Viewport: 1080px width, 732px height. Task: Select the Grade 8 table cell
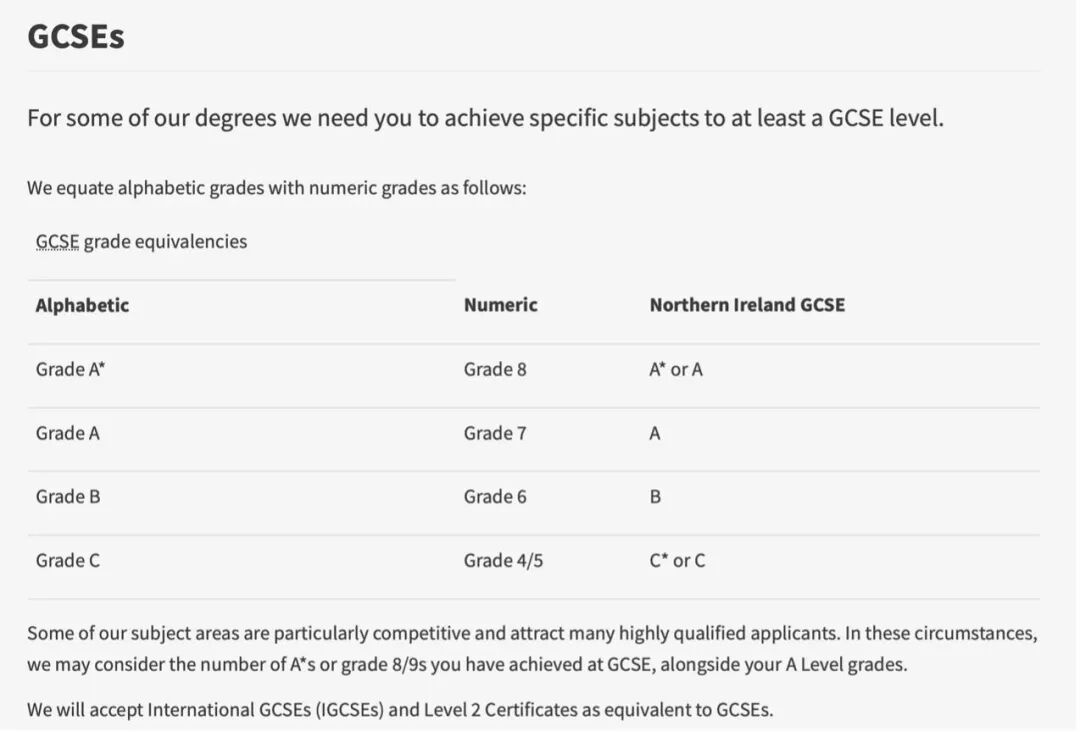pos(494,370)
